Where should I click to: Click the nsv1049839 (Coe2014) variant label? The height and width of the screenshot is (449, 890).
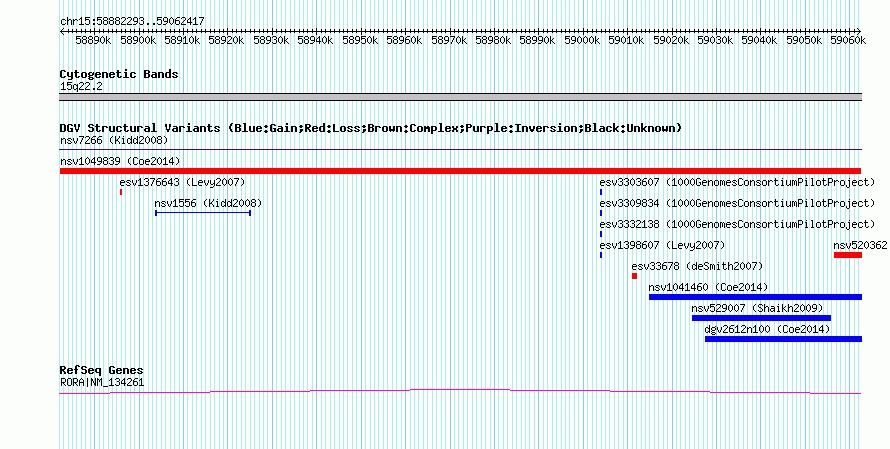[x=120, y=161]
